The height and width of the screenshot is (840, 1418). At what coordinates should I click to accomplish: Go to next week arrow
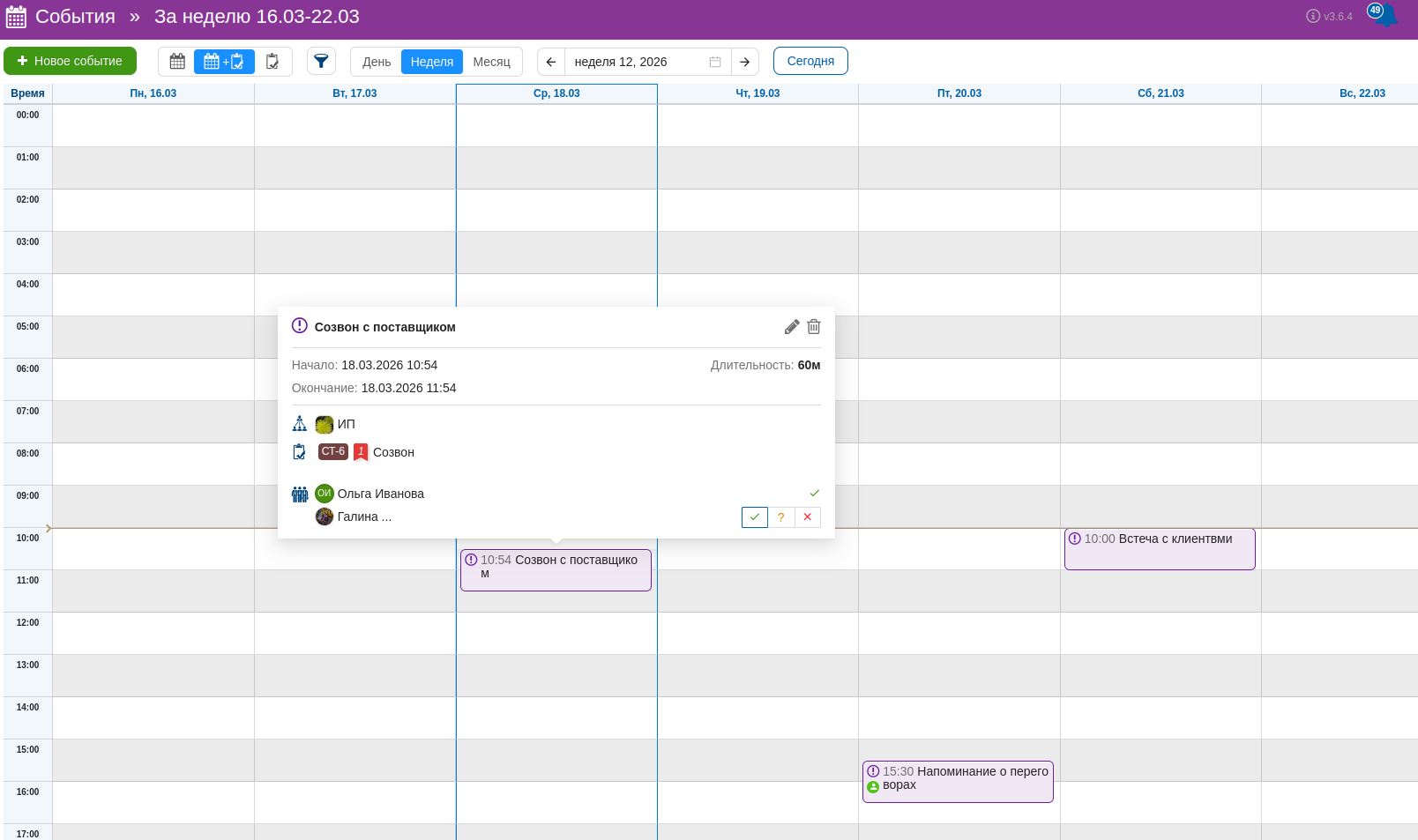[745, 62]
